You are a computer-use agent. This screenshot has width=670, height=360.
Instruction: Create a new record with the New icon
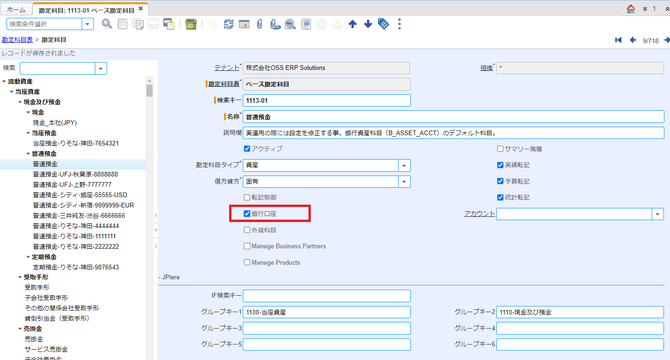coord(123,24)
